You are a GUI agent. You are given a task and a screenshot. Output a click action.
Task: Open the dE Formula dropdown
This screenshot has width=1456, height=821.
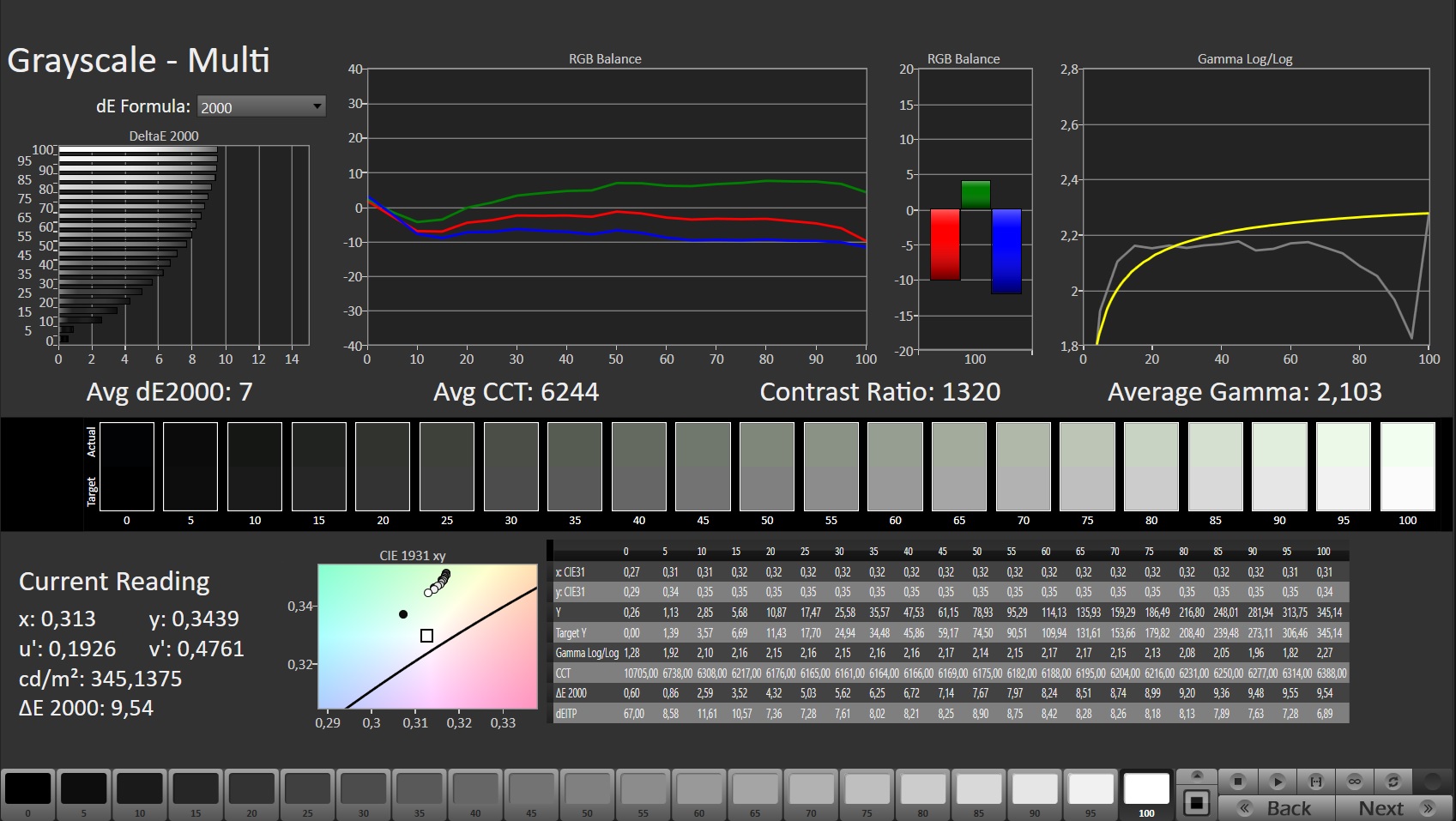[261, 106]
